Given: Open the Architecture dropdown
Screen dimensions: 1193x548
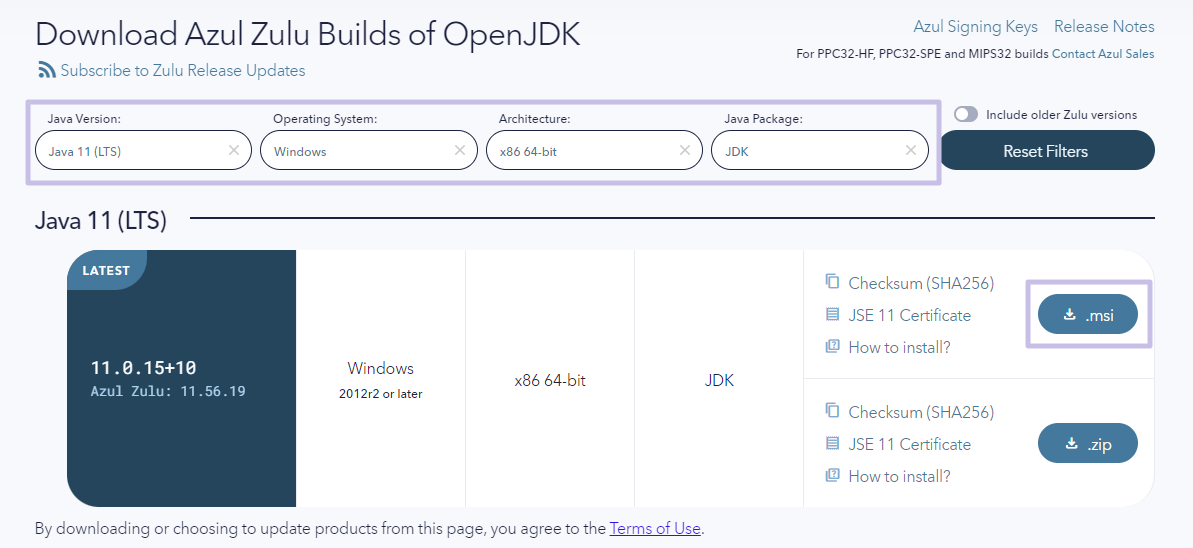Looking at the screenshot, I should coord(594,150).
